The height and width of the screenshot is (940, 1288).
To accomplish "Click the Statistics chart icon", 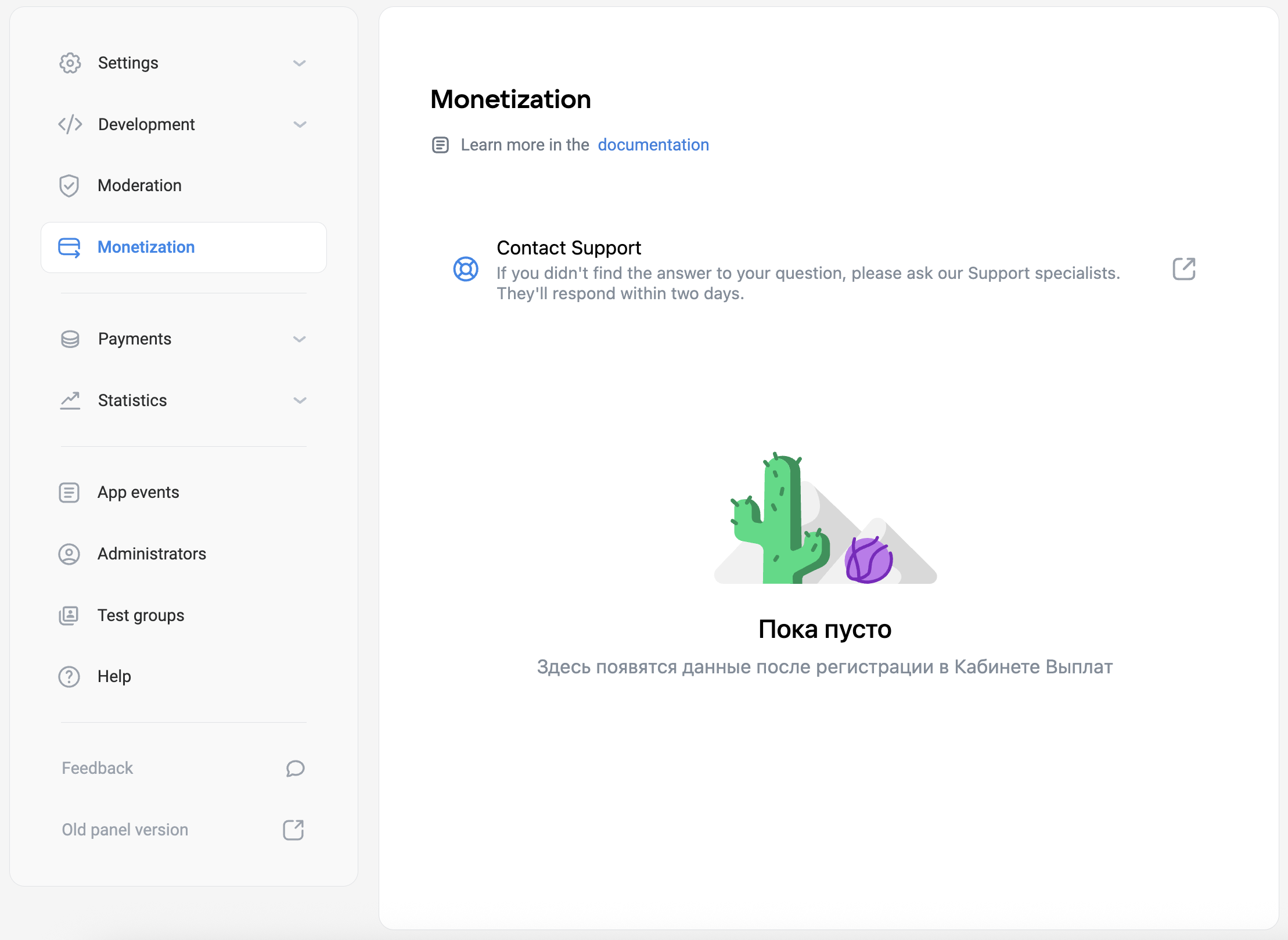I will coord(70,401).
